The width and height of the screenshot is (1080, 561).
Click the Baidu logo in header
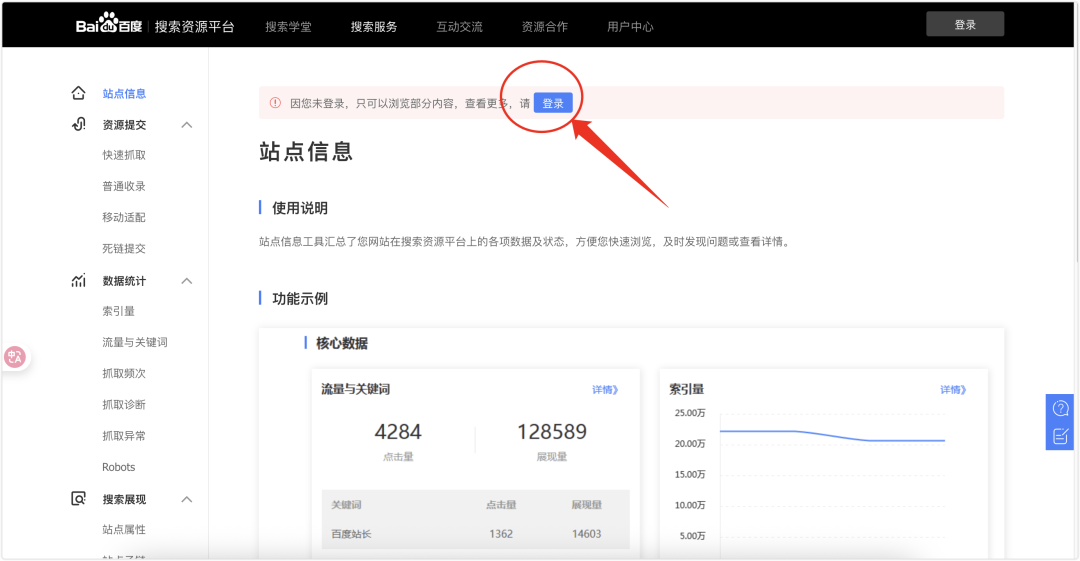(x=109, y=25)
